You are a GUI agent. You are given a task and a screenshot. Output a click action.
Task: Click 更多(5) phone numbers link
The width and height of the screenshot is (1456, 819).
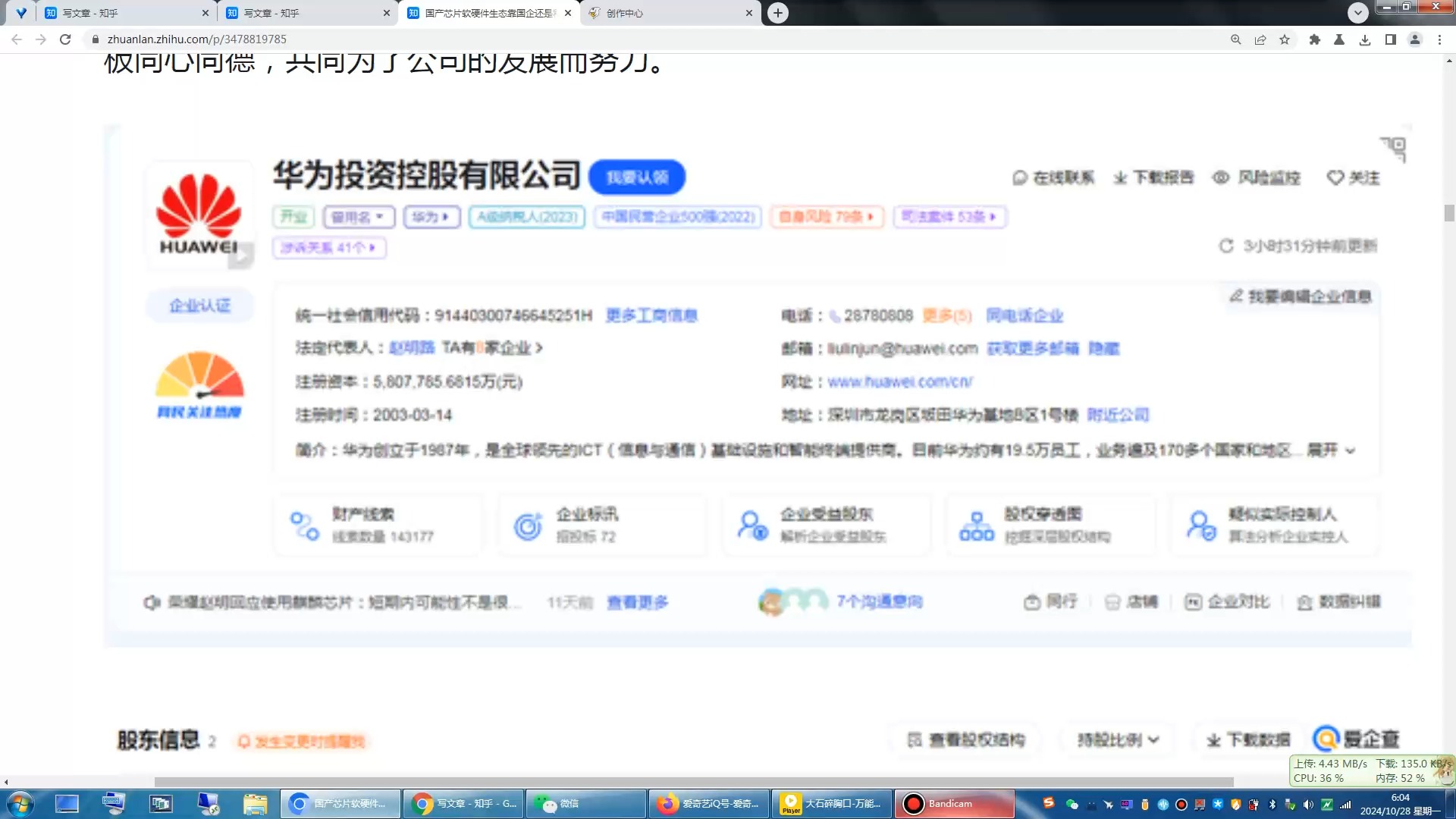[947, 315]
